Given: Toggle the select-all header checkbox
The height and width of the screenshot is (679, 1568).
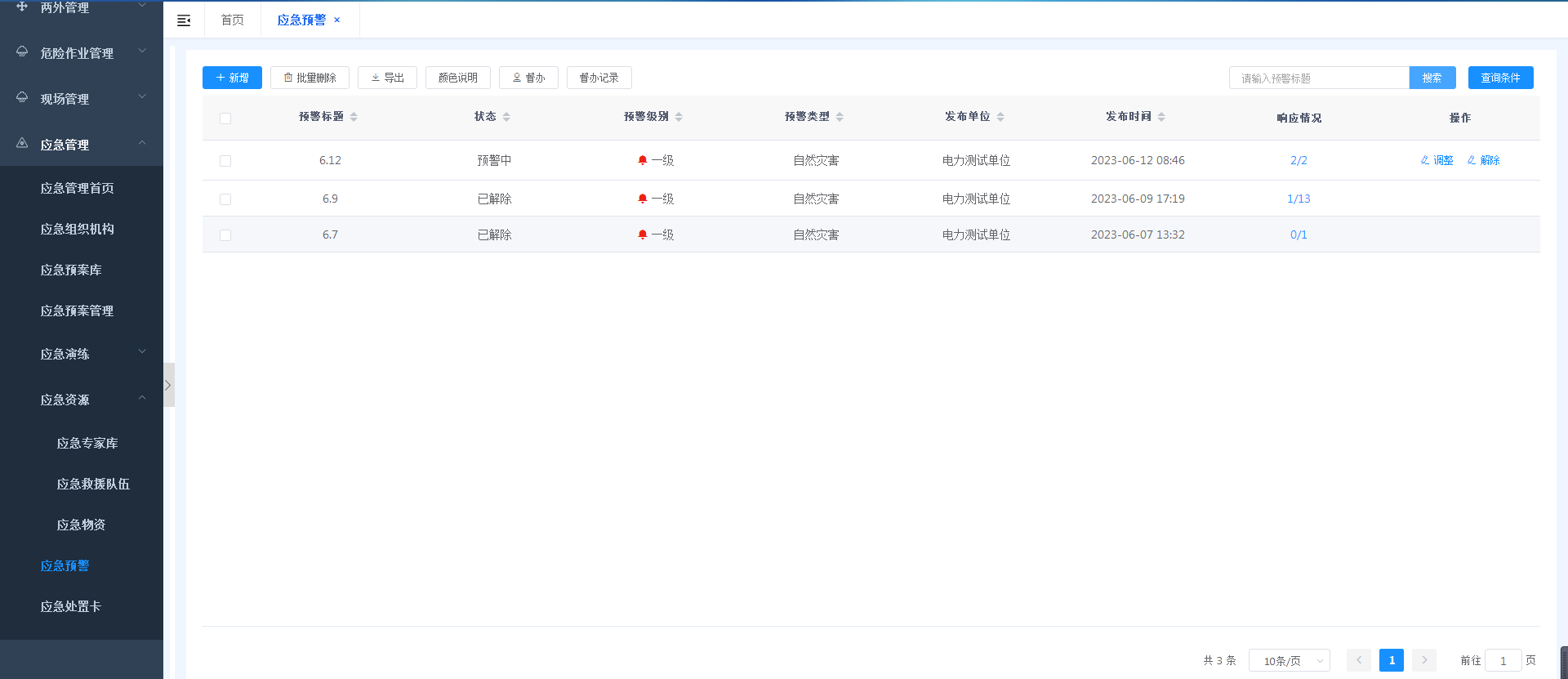Looking at the screenshot, I should pos(225,118).
